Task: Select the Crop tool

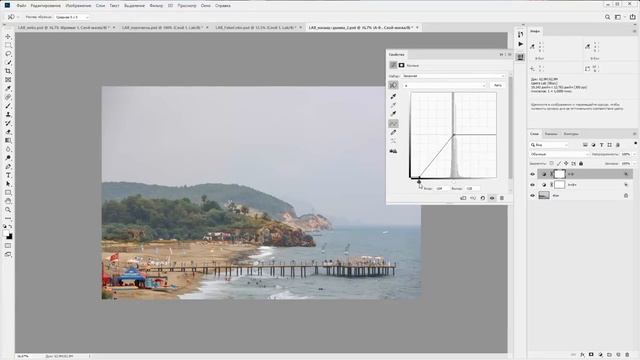Action: 8,71
